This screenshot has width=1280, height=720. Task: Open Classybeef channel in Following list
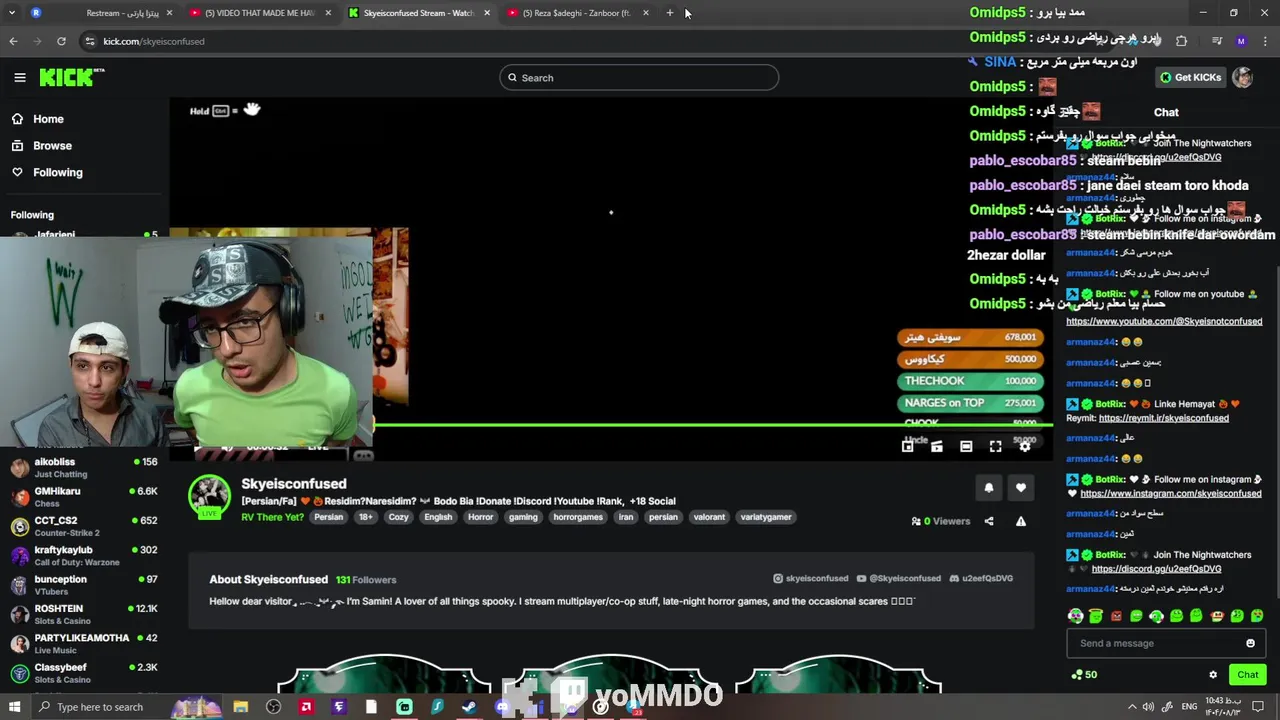tap(84, 673)
